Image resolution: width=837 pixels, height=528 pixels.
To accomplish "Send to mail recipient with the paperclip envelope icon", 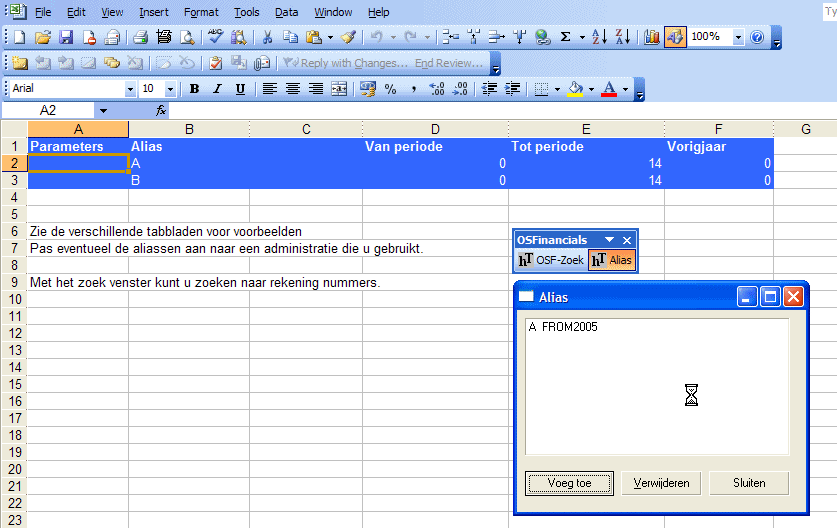I will pyautogui.click(x=262, y=63).
